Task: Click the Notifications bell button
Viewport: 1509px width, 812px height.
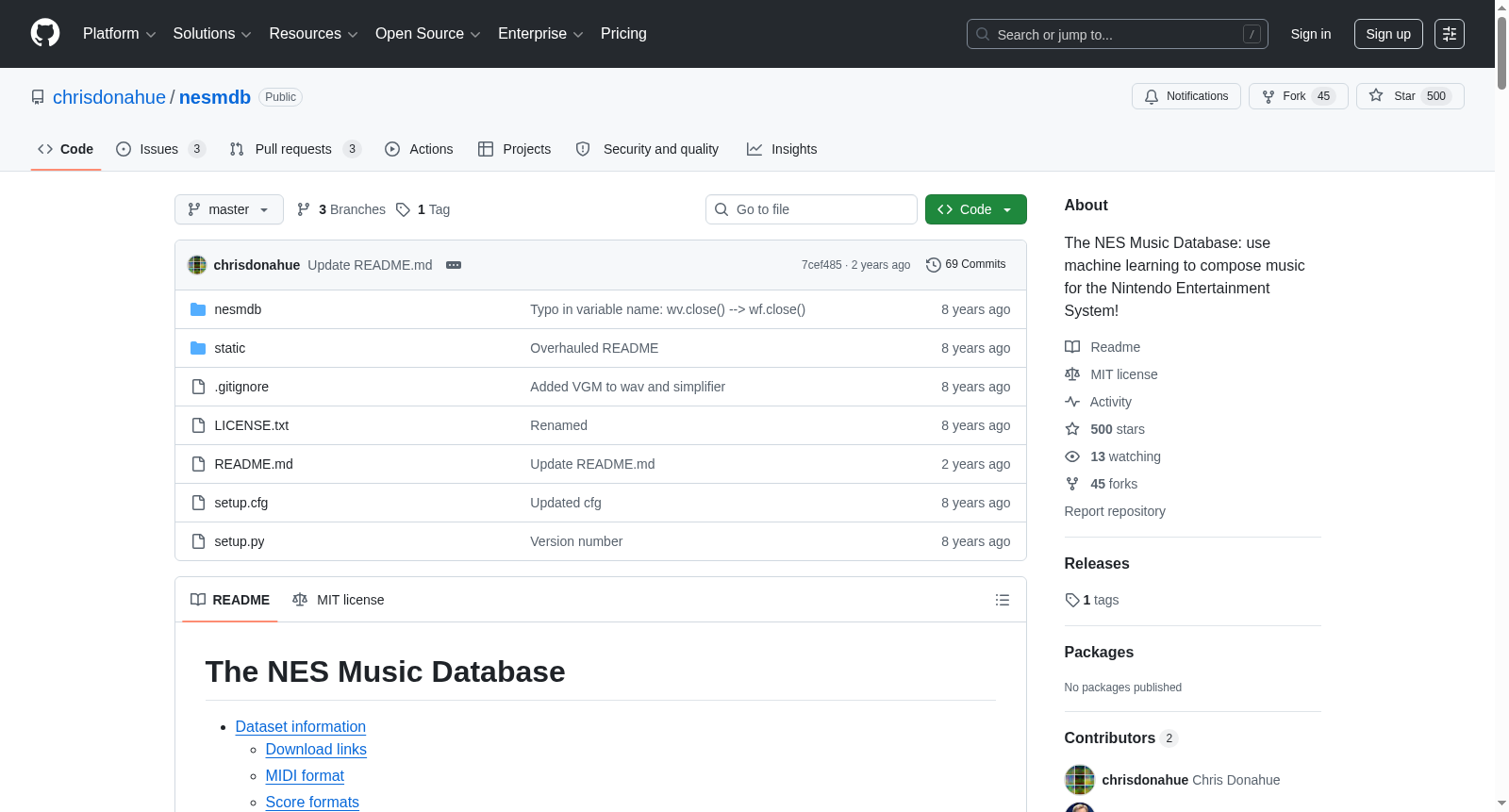Action: tap(1186, 96)
